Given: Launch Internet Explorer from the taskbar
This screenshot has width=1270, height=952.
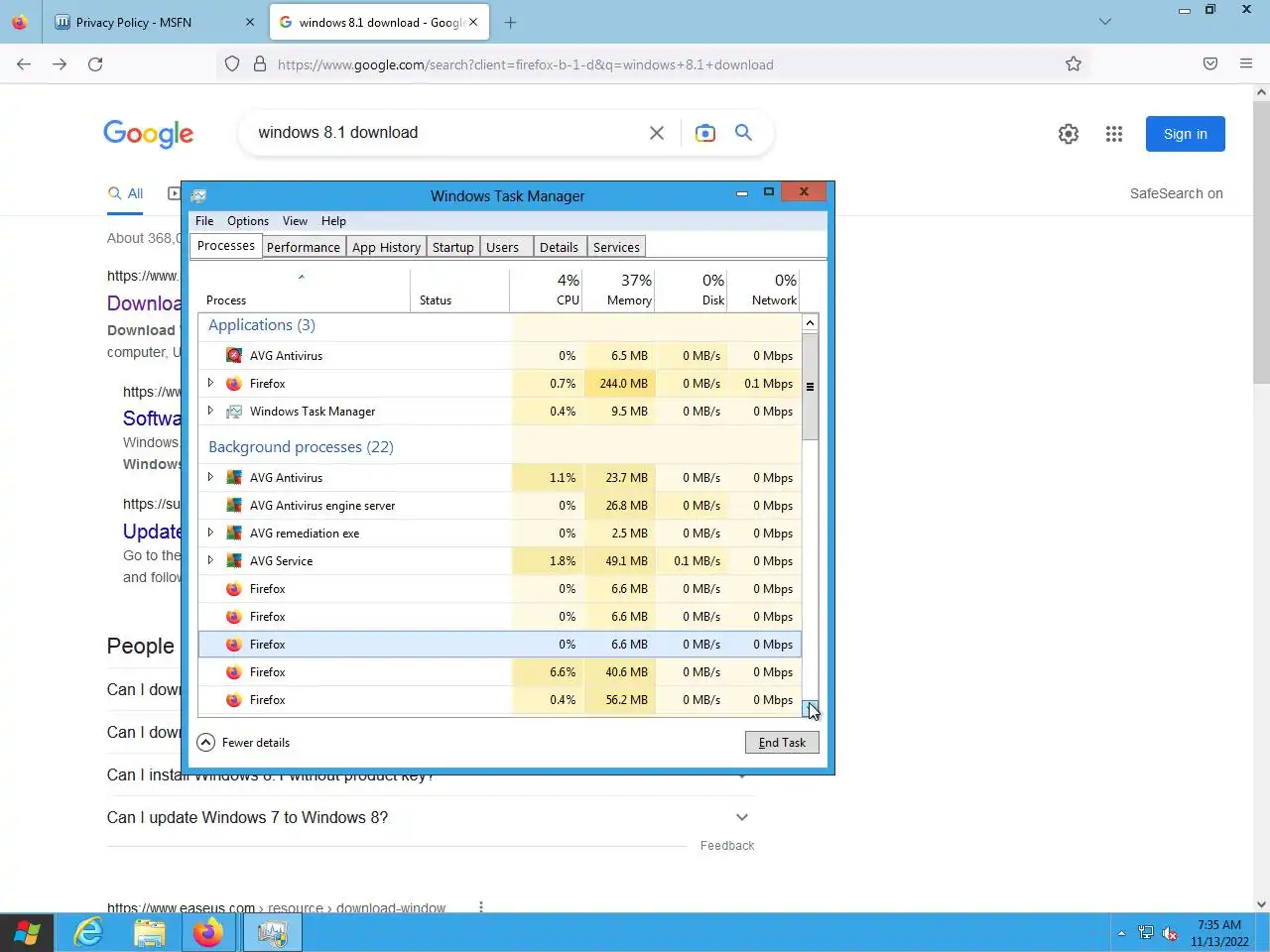Looking at the screenshot, I should [88, 933].
